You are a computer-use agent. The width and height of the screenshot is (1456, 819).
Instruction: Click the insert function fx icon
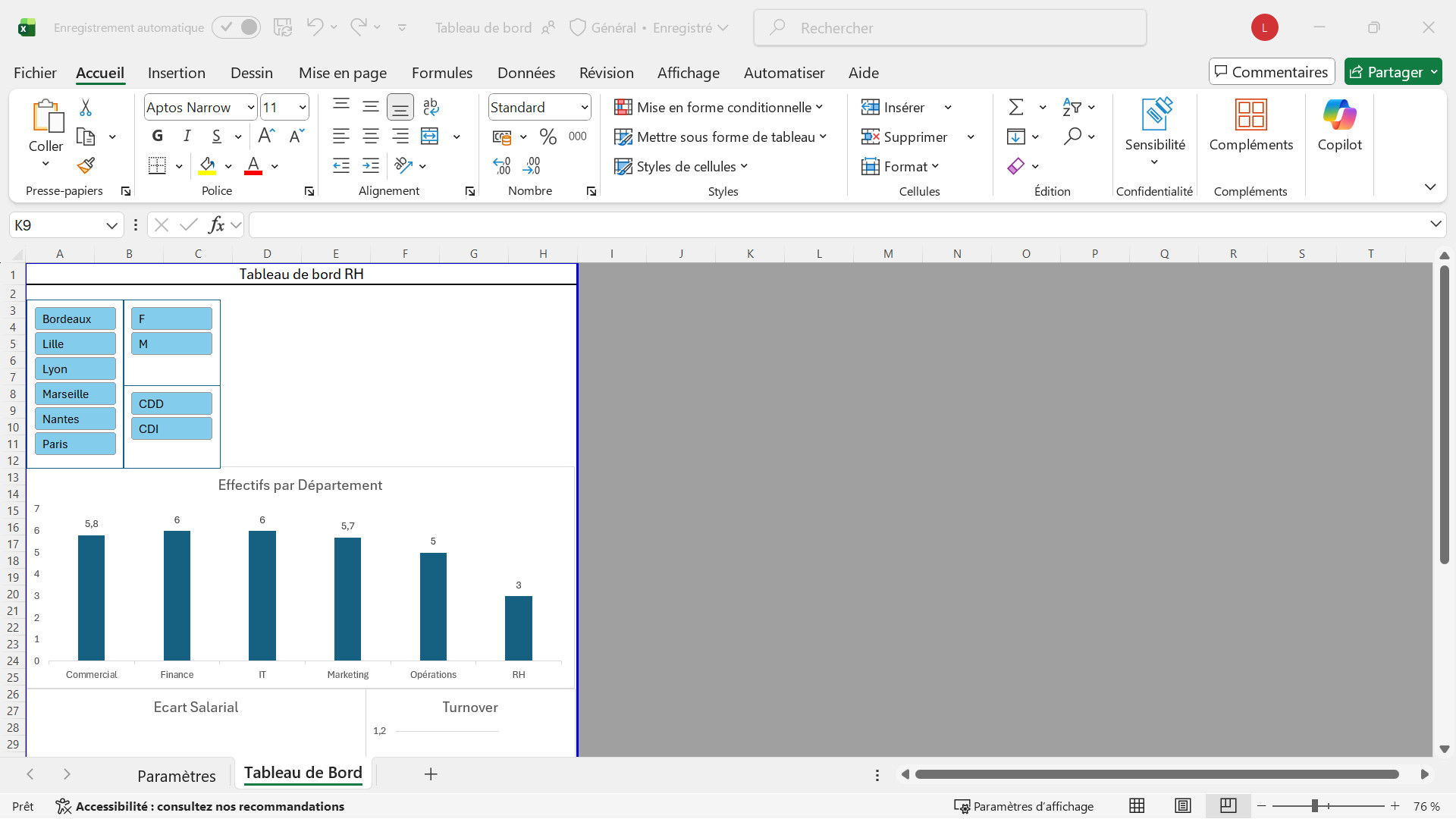pyautogui.click(x=216, y=224)
